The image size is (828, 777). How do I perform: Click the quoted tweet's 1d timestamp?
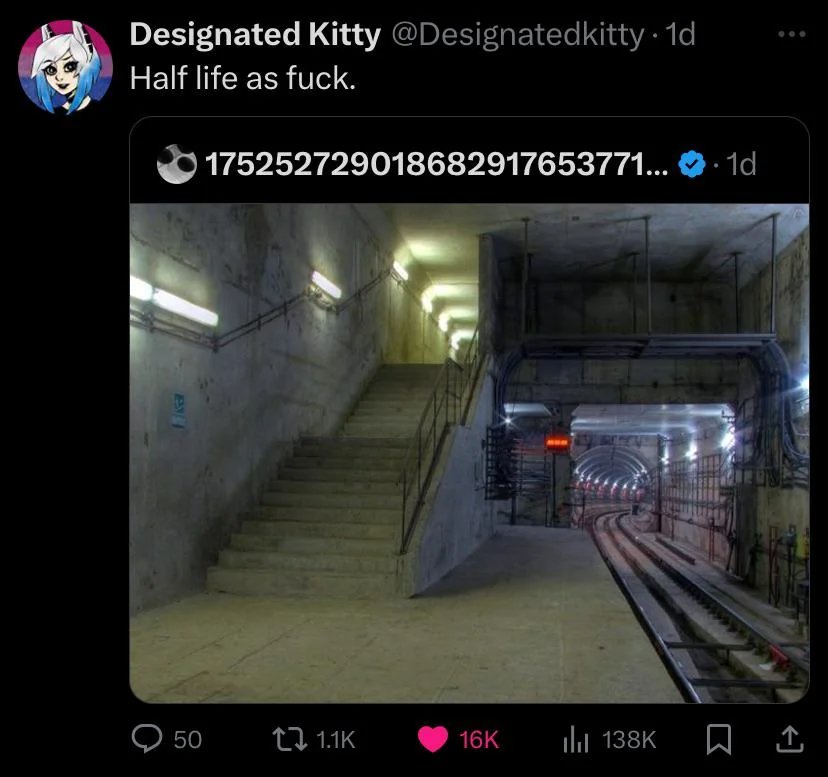click(741, 164)
